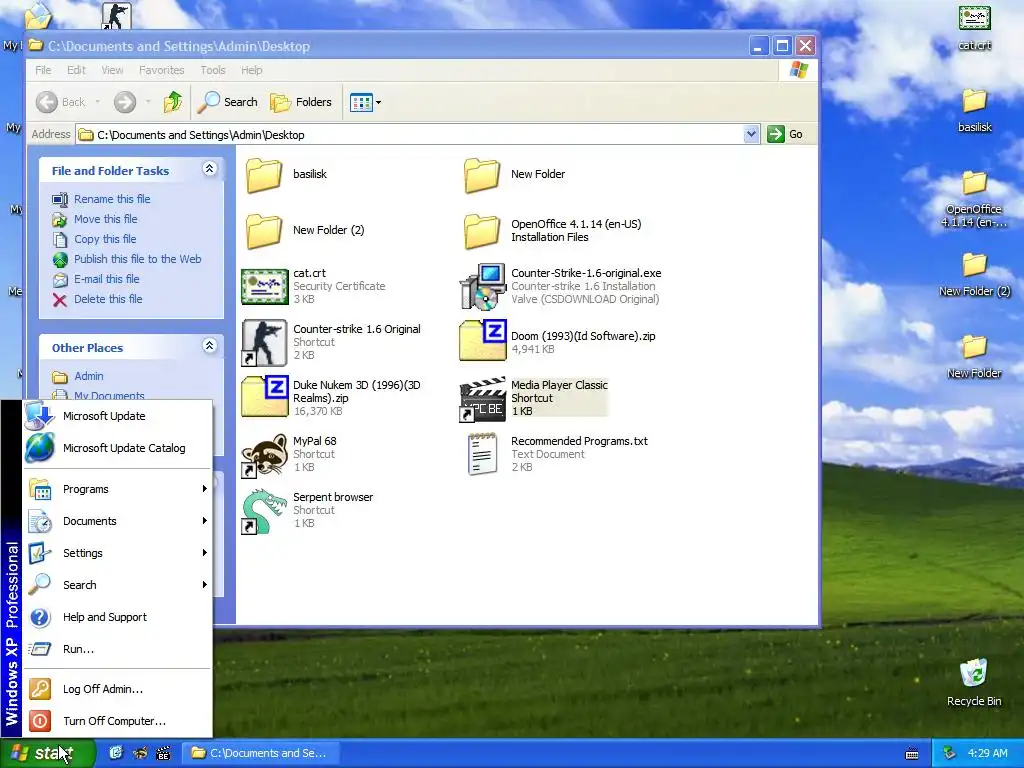Open the basilisk folder in Explorer window
1024x768 pixels.
[264, 174]
